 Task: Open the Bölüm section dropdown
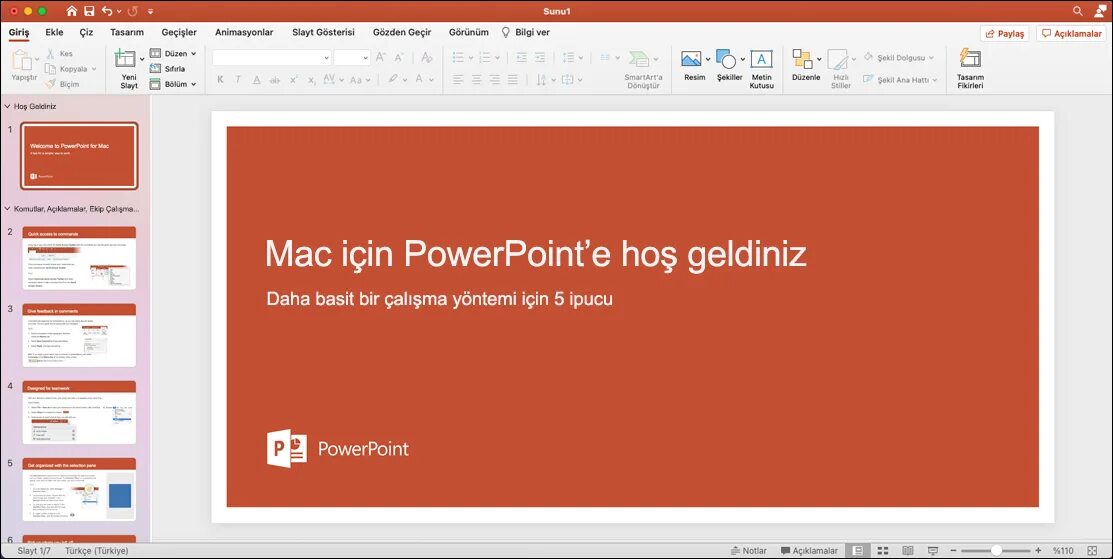coord(172,84)
